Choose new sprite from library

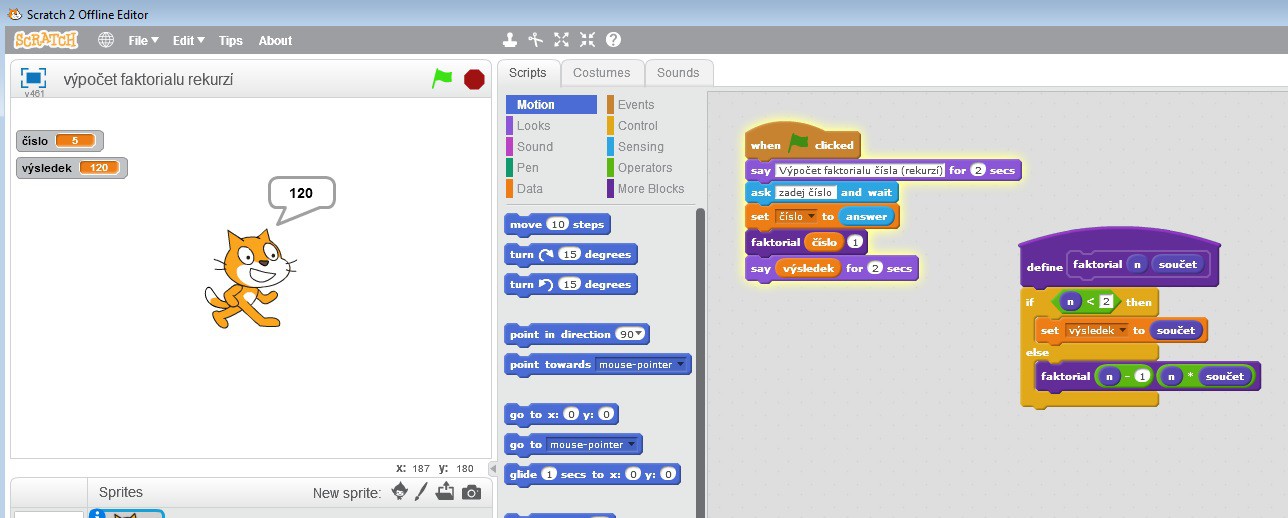pyautogui.click(x=399, y=492)
